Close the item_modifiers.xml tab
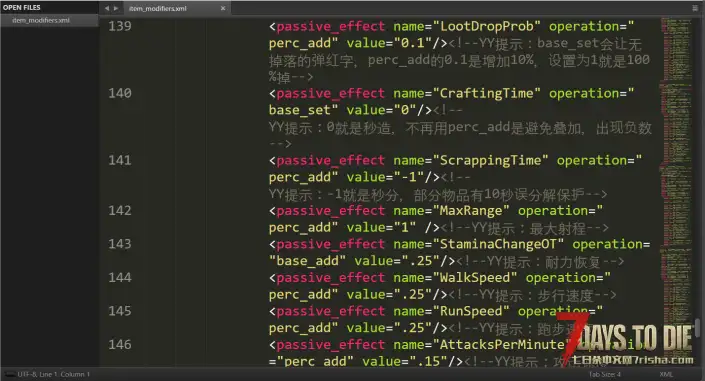 click(x=223, y=8)
